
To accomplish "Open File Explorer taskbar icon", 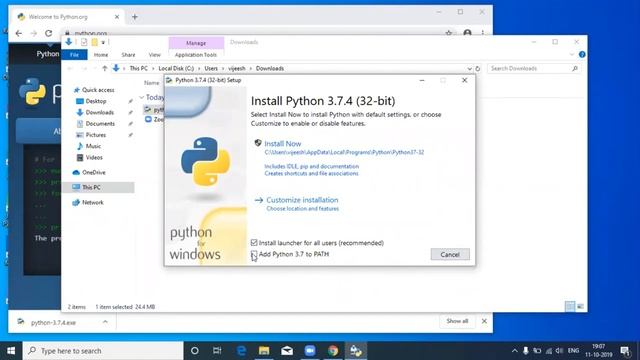I will [264, 351].
